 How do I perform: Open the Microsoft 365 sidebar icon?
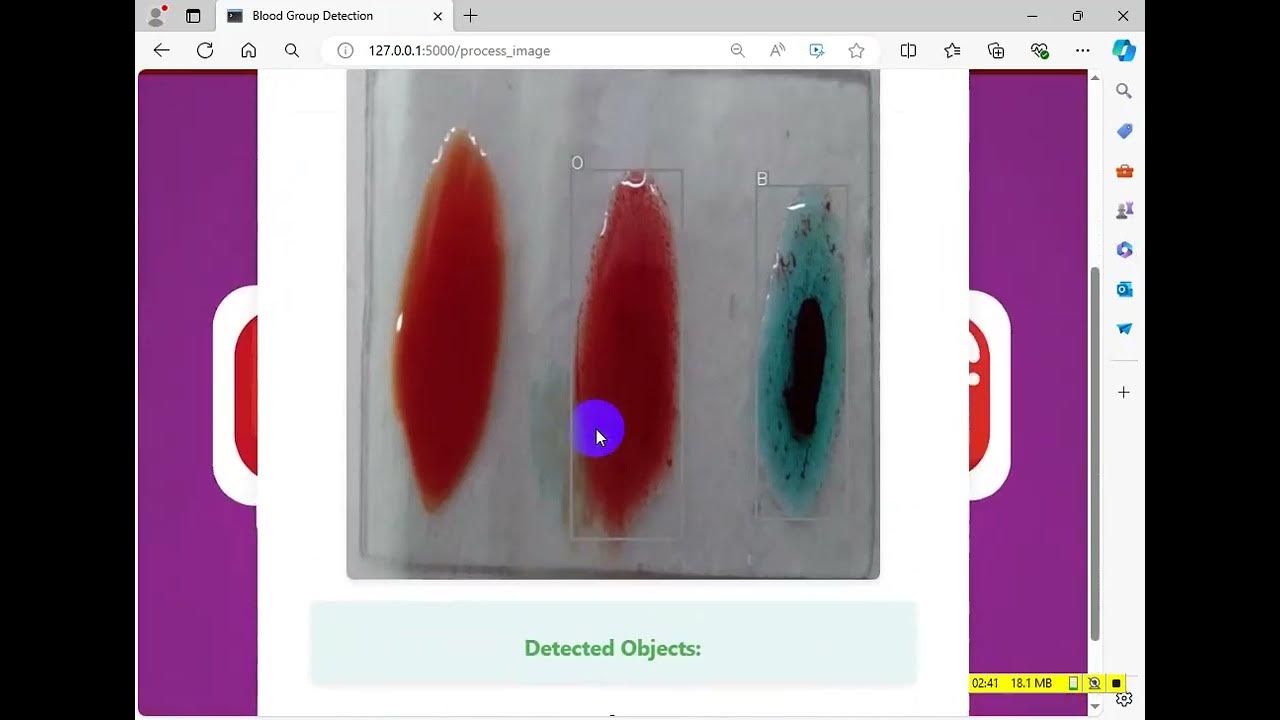click(x=1124, y=250)
